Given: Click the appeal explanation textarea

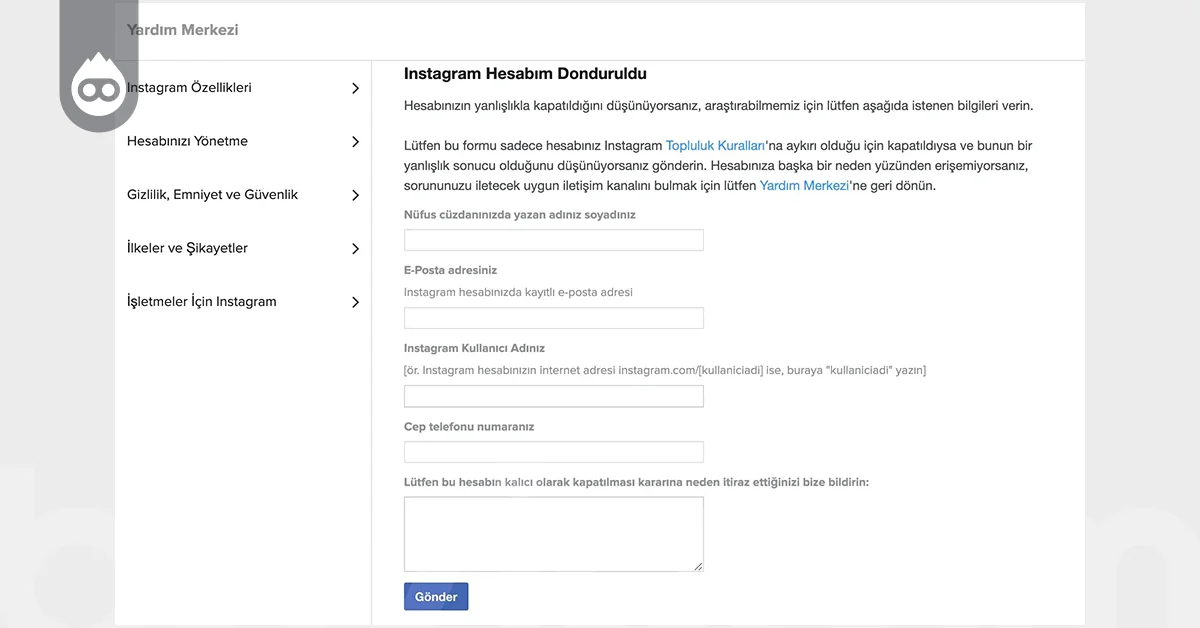Looking at the screenshot, I should pyautogui.click(x=553, y=533).
